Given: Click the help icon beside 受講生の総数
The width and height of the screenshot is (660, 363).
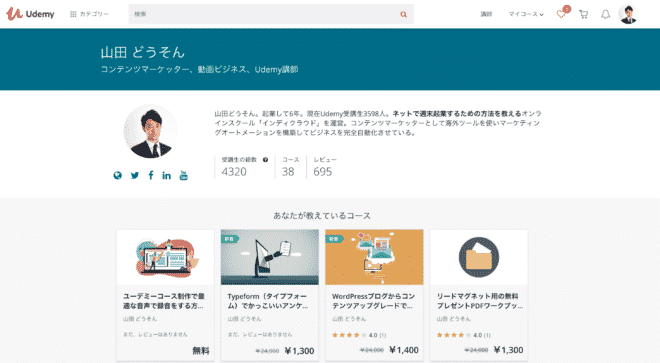Looking at the screenshot, I should click(265, 160).
